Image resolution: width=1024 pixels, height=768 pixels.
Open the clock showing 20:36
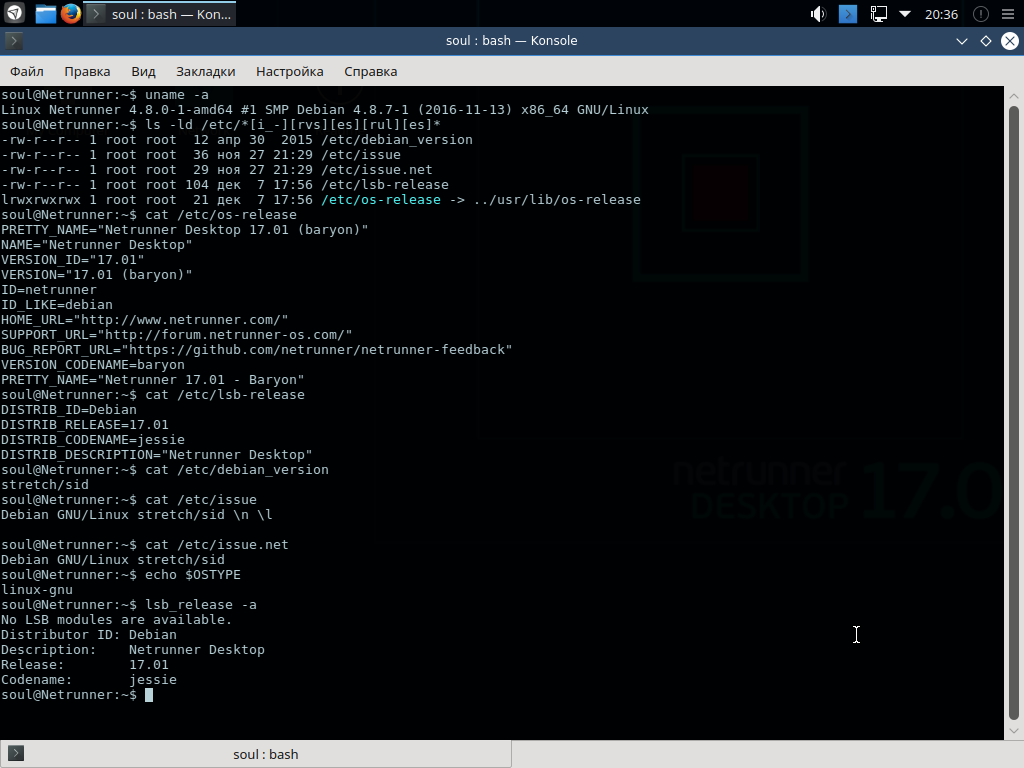click(941, 14)
